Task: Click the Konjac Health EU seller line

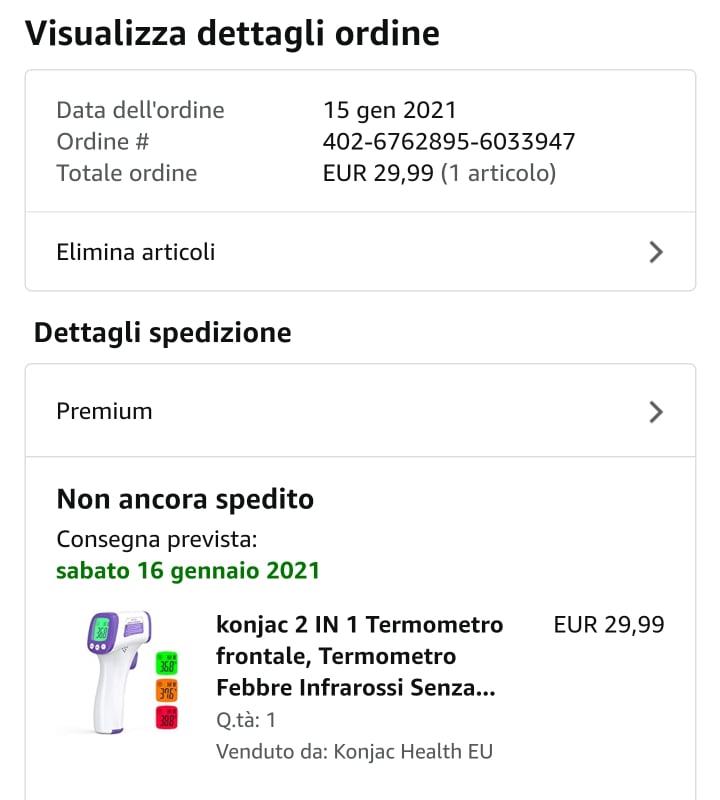Action: 355,752
